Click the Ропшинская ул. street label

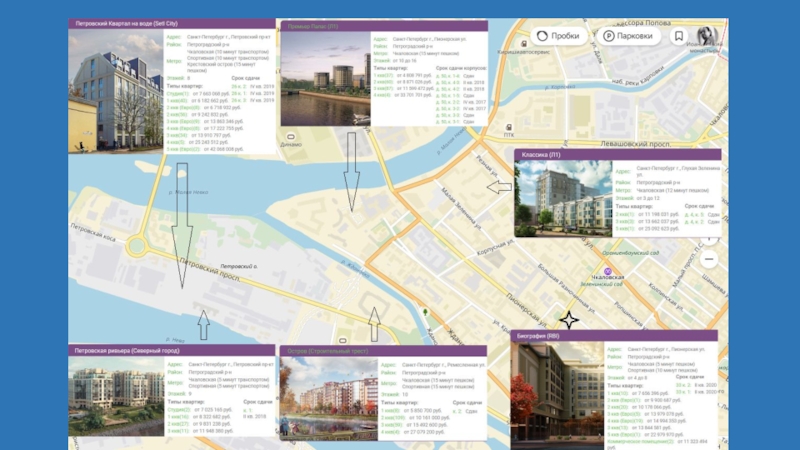631,314
